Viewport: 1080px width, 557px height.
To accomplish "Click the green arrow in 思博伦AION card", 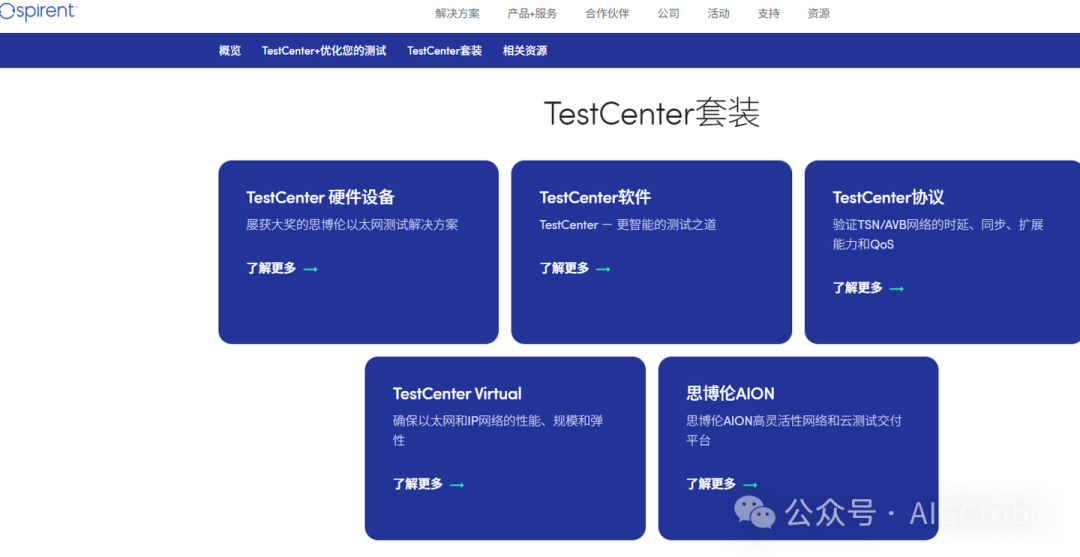I will (x=750, y=485).
